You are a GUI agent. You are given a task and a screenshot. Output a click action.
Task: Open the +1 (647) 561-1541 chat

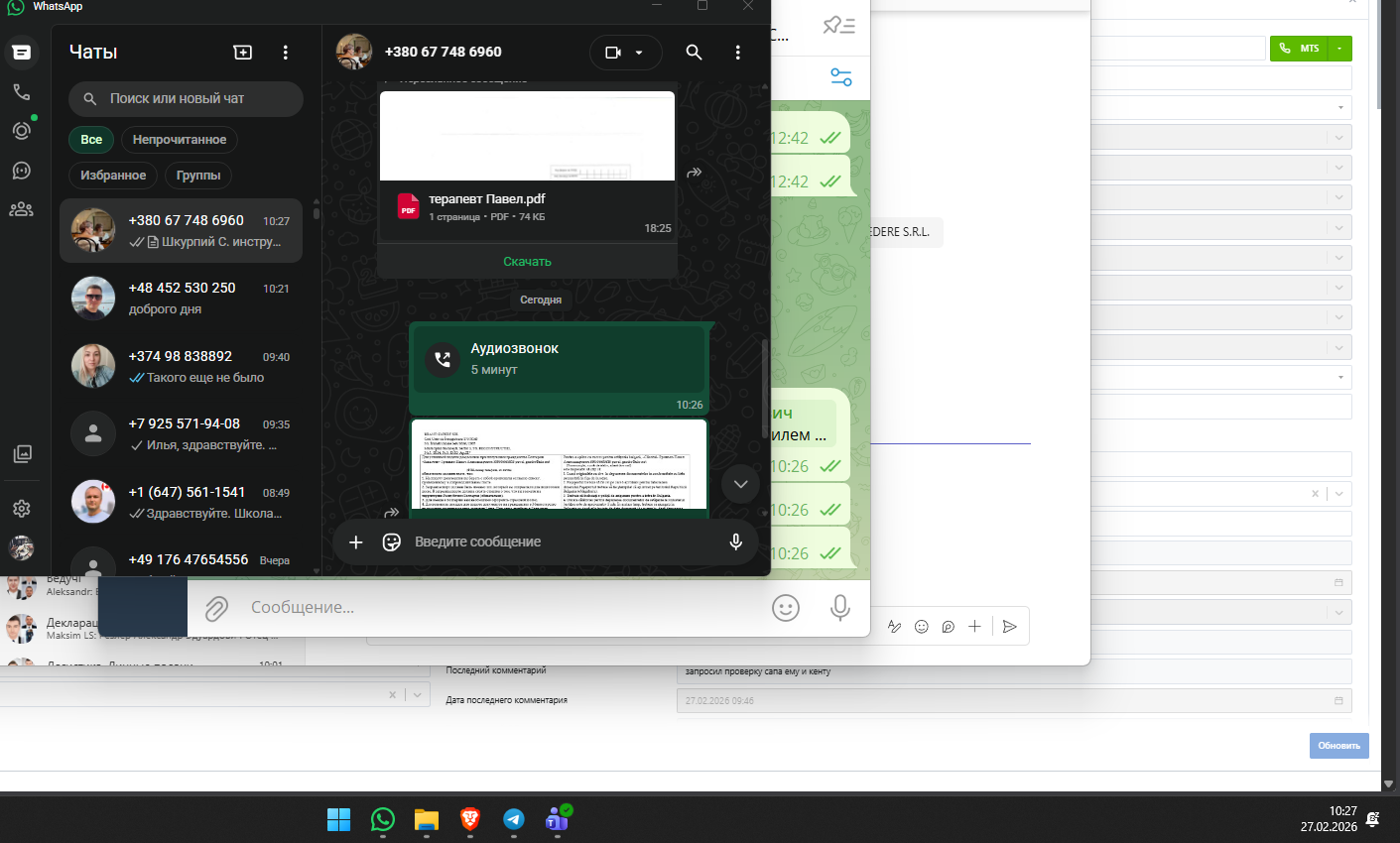(182, 502)
